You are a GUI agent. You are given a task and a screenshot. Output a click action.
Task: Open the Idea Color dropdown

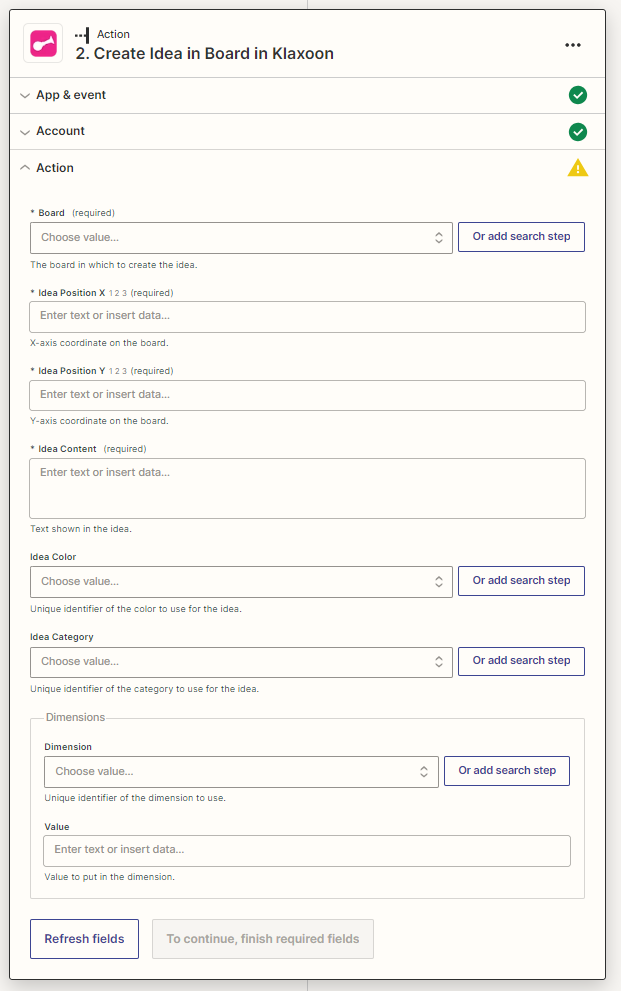241,581
